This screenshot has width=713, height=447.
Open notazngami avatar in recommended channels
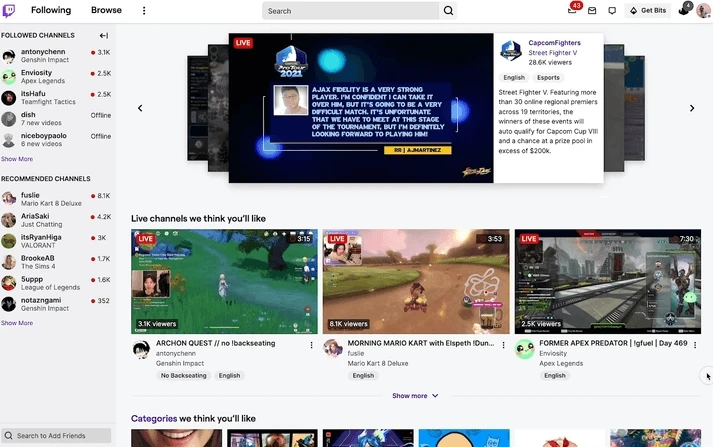point(9,304)
